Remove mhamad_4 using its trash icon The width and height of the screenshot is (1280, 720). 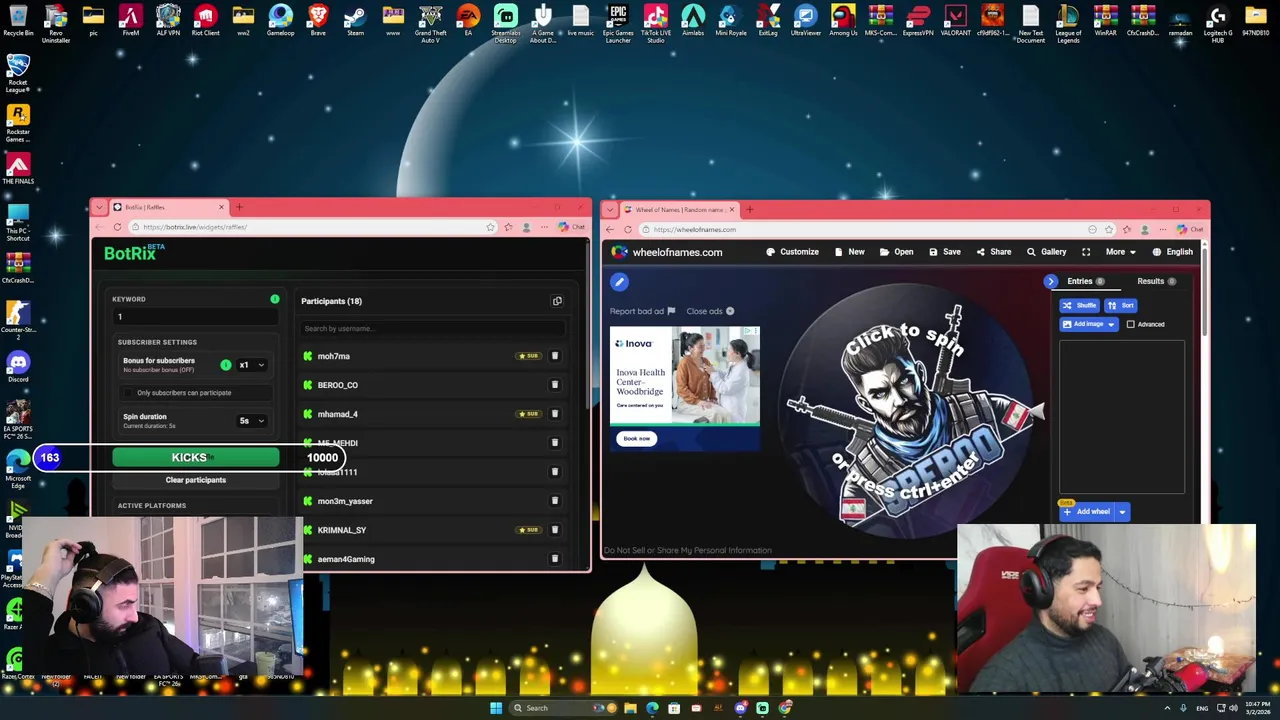pos(555,414)
